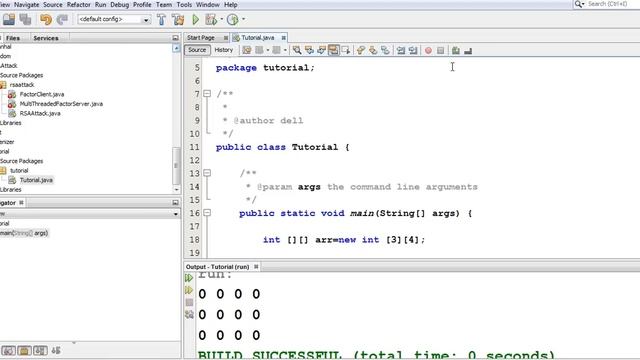
Task: Click Clean and Build Project icon
Action: (x=178, y=19)
